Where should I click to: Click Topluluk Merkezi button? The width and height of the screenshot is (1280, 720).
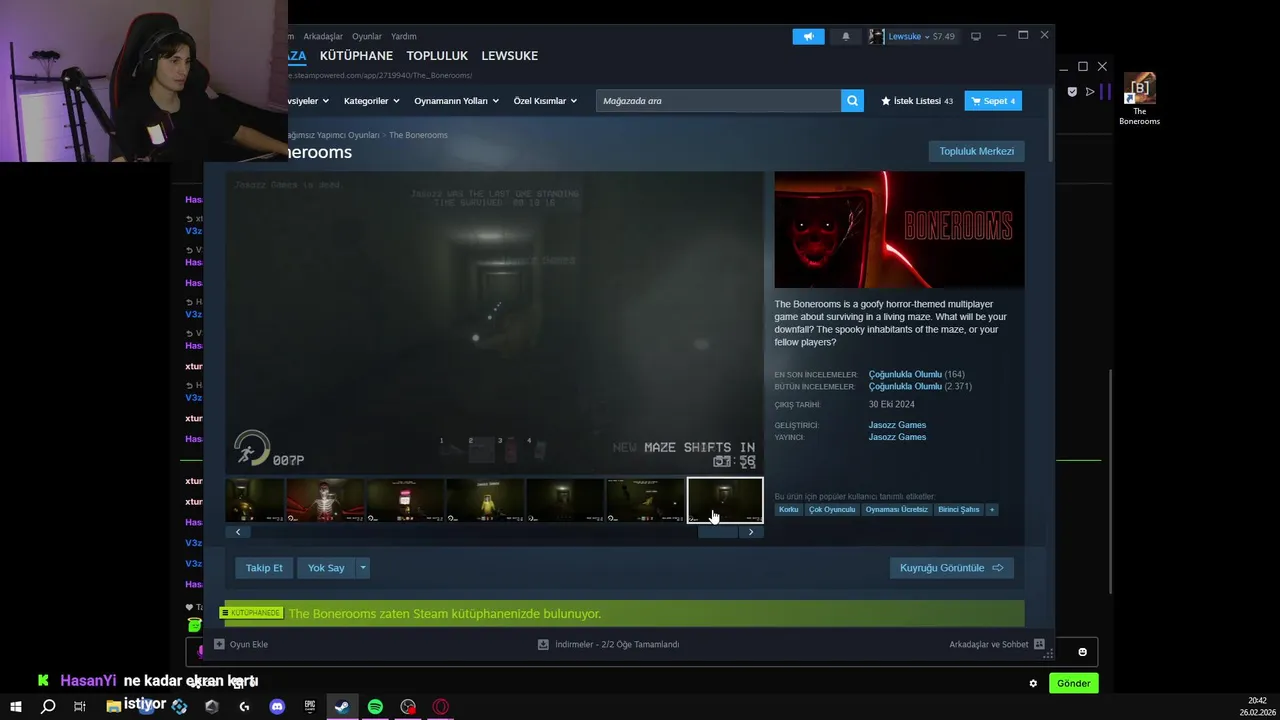click(976, 151)
